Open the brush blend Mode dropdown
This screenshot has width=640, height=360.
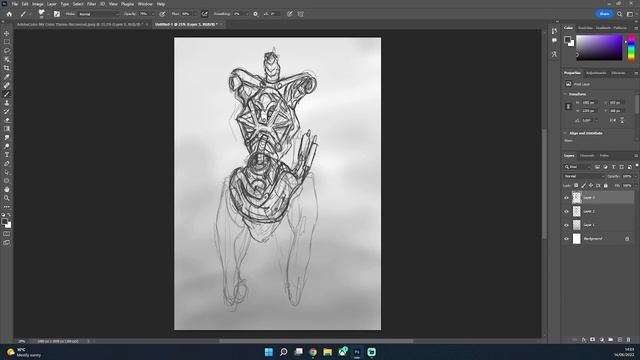[98, 14]
